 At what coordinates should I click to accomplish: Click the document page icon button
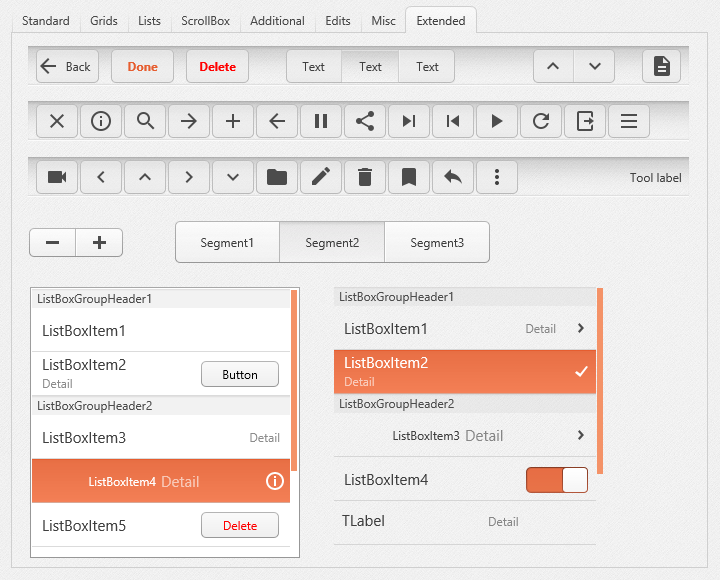(662, 67)
